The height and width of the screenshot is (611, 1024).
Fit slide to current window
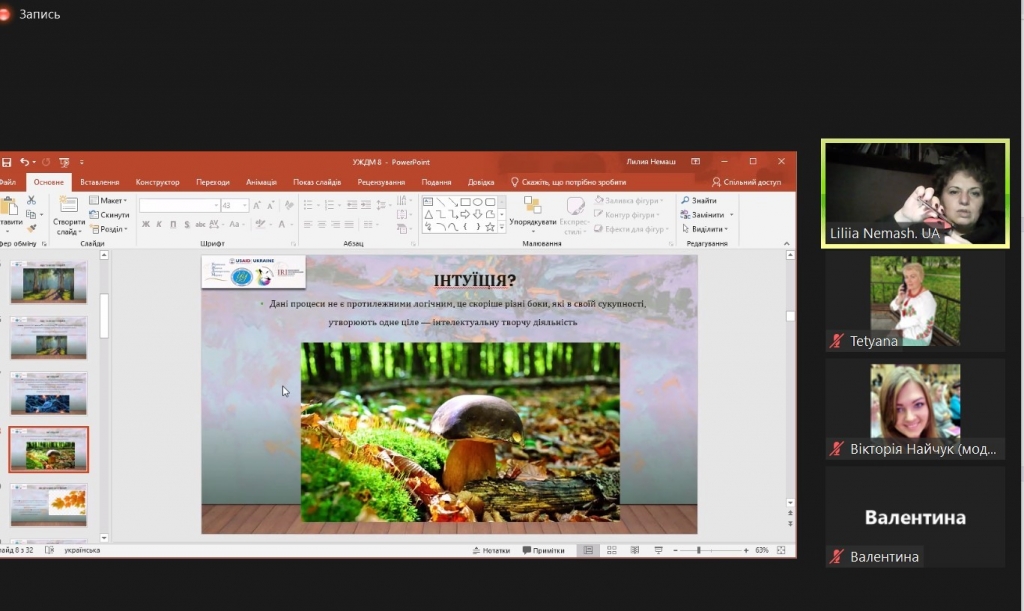click(781, 550)
